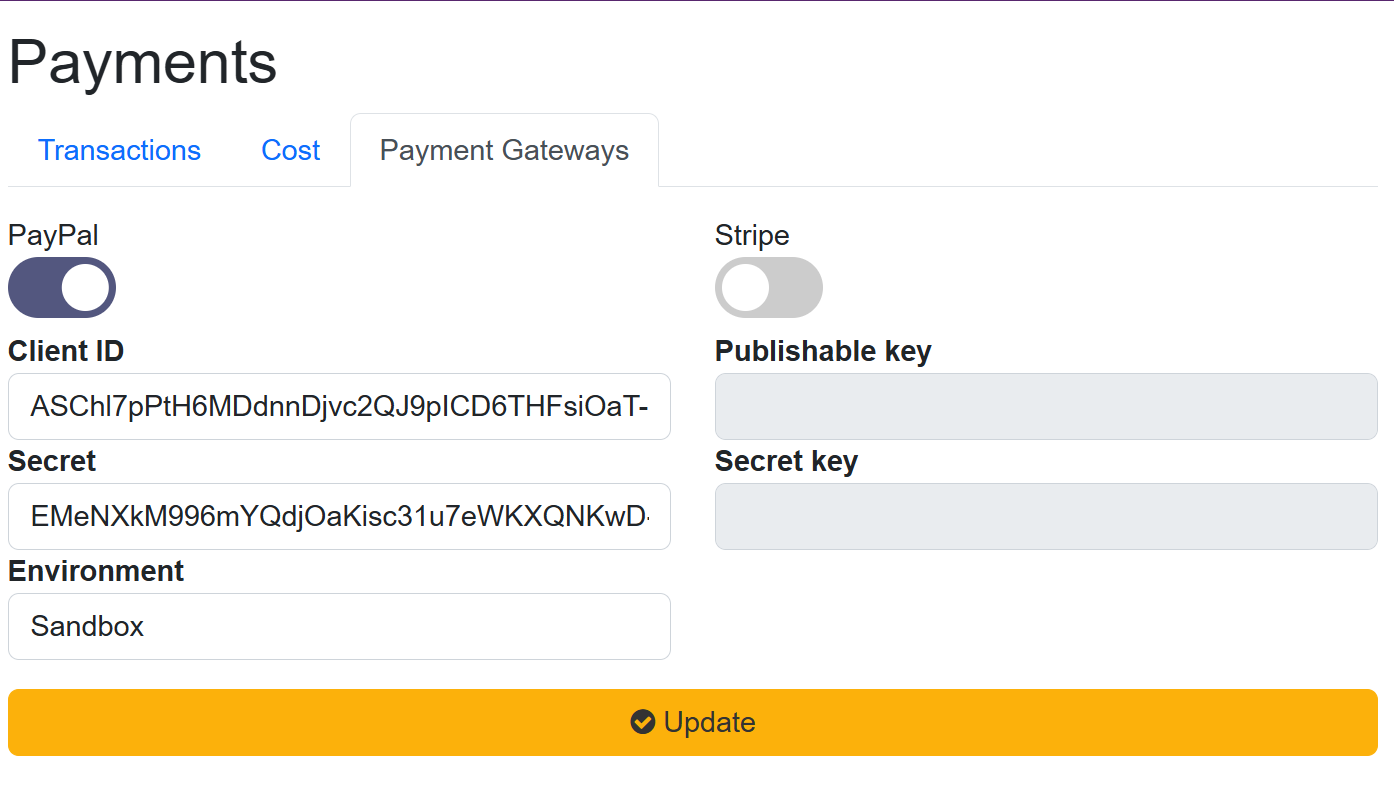Click the Stripe Secret key field
Image resolution: width=1394 pixels, height=786 pixels.
coord(1045,516)
